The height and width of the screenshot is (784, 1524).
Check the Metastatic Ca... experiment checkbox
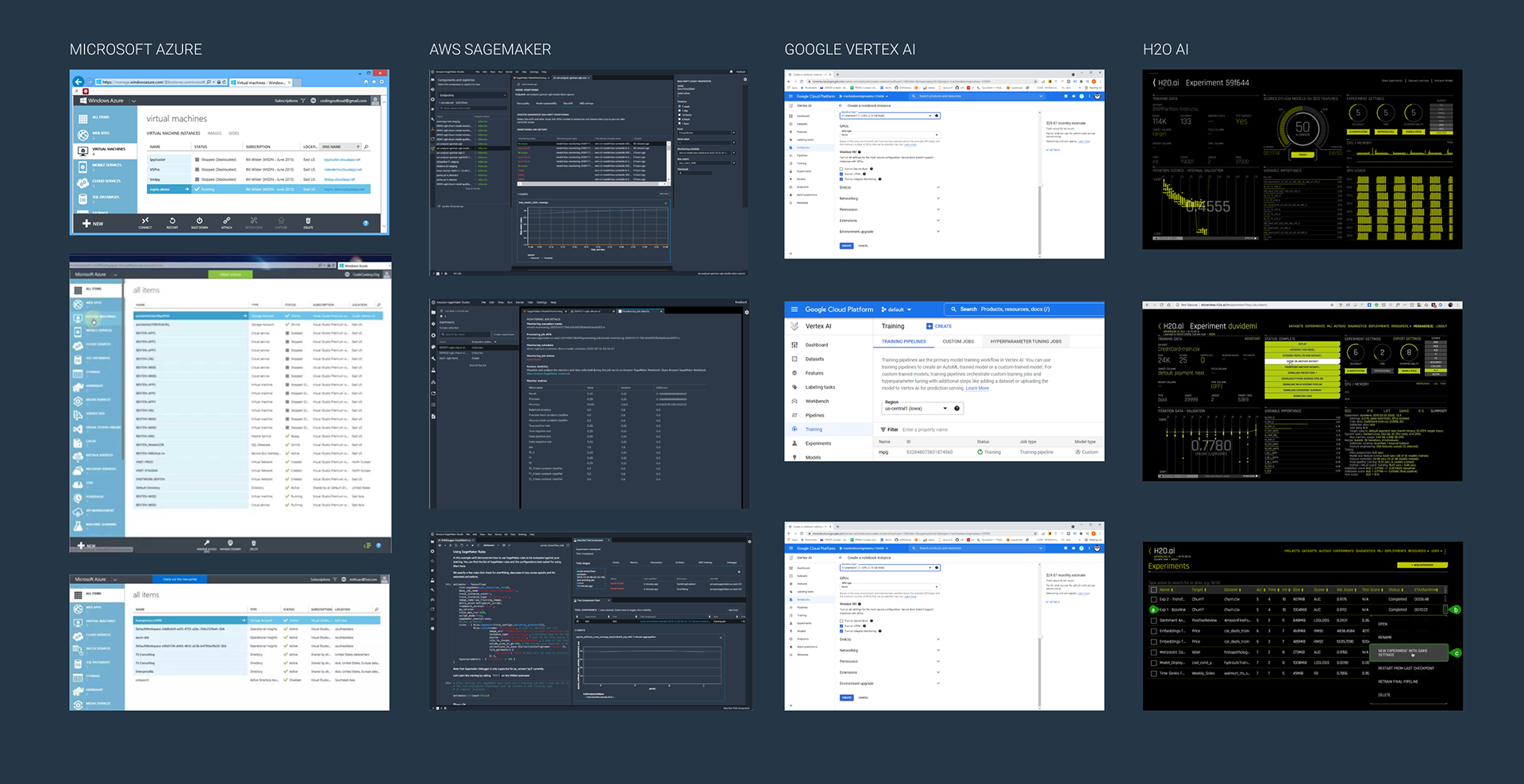point(1153,652)
